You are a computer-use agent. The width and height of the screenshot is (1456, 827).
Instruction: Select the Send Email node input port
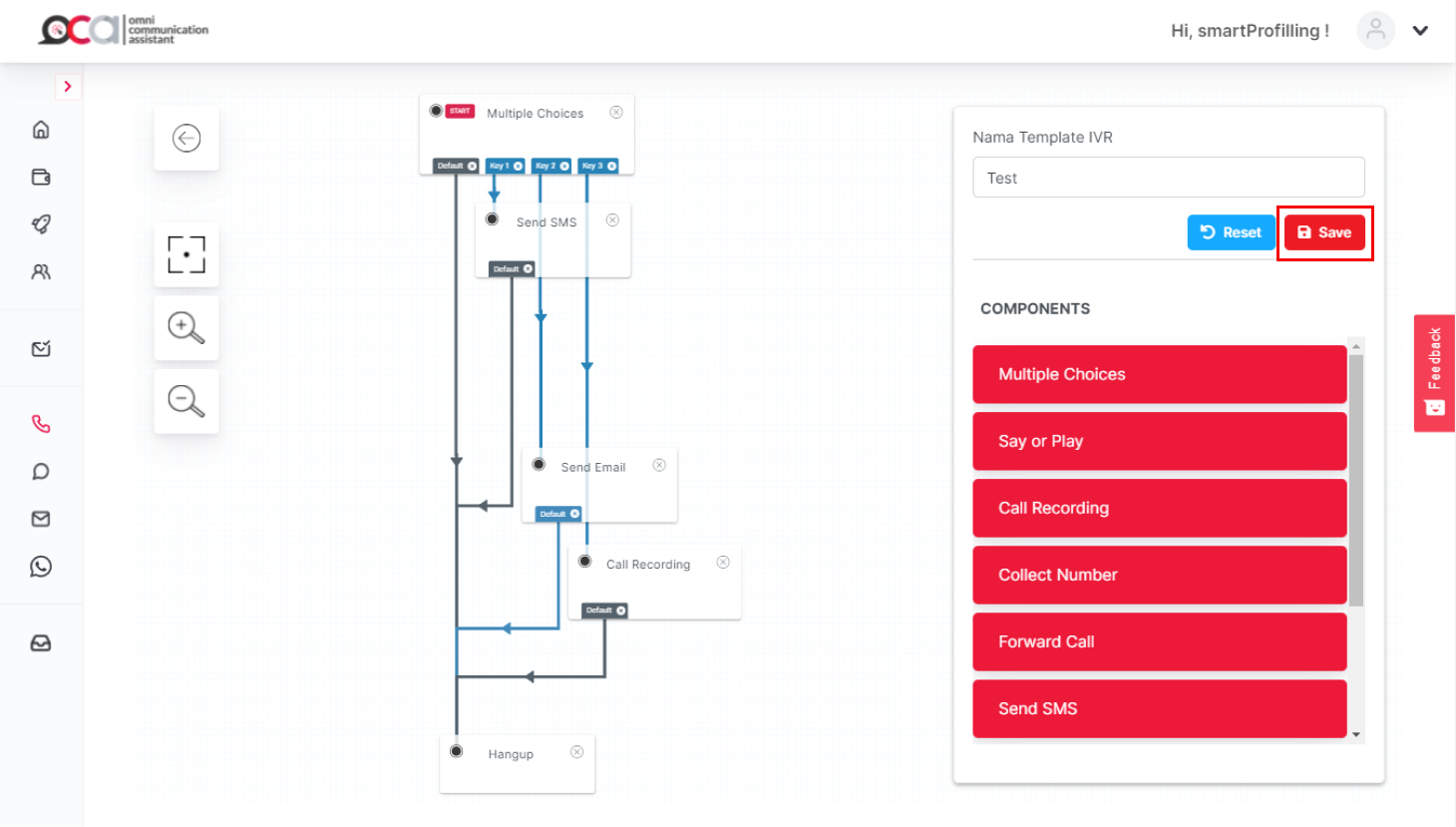[539, 465]
